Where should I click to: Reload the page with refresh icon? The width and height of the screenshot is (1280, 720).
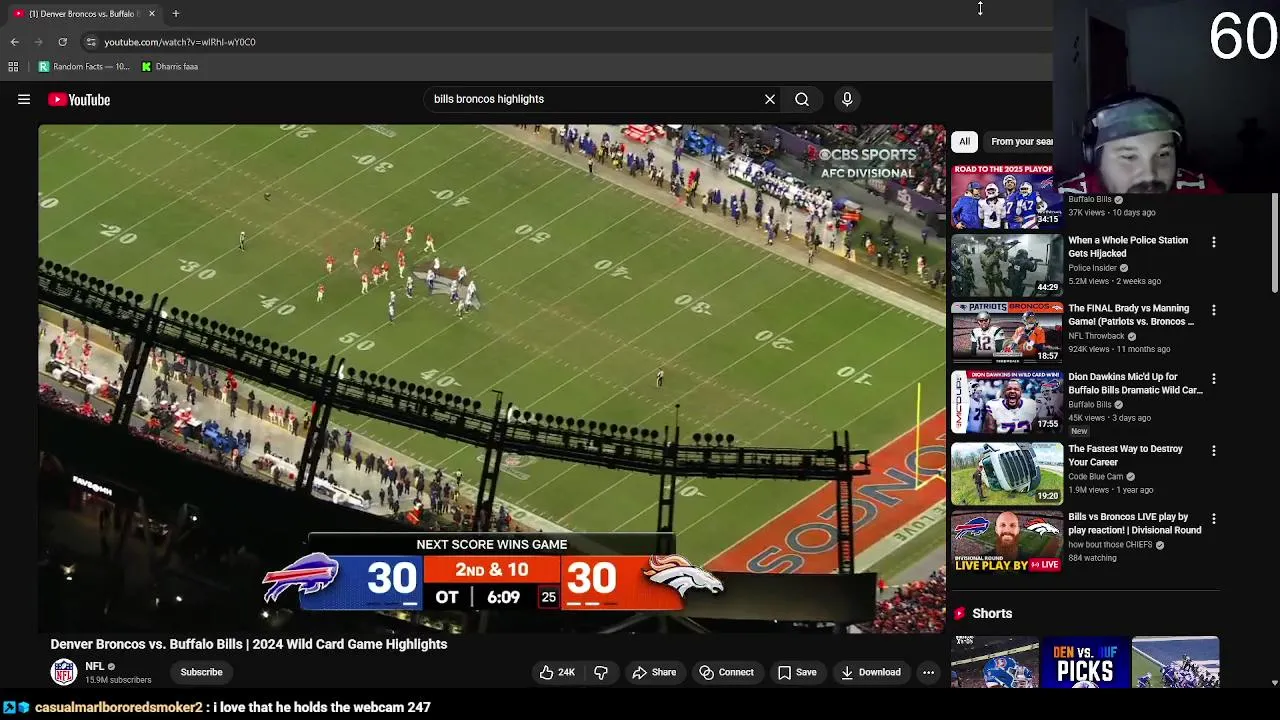[62, 42]
